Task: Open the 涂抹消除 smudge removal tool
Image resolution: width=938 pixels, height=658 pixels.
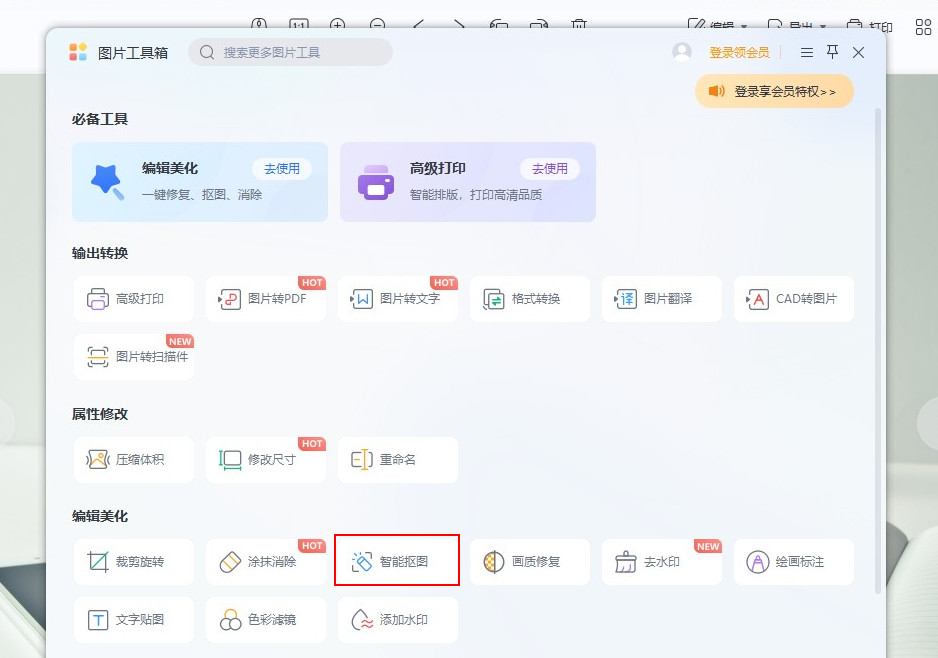Action: [x=265, y=560]
